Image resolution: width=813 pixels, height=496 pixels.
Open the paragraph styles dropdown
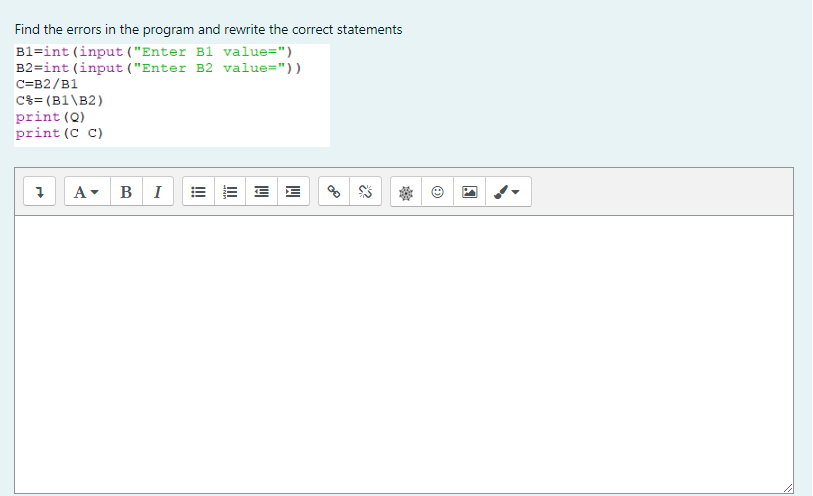[x=87, y=192]
